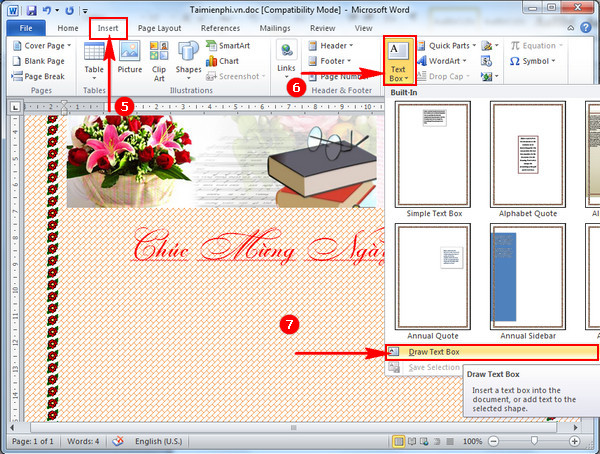The width and height of the screenshot is (600, 454).
Task: Switch to Full Screen Reading view
Action: [x=414, y=441]
